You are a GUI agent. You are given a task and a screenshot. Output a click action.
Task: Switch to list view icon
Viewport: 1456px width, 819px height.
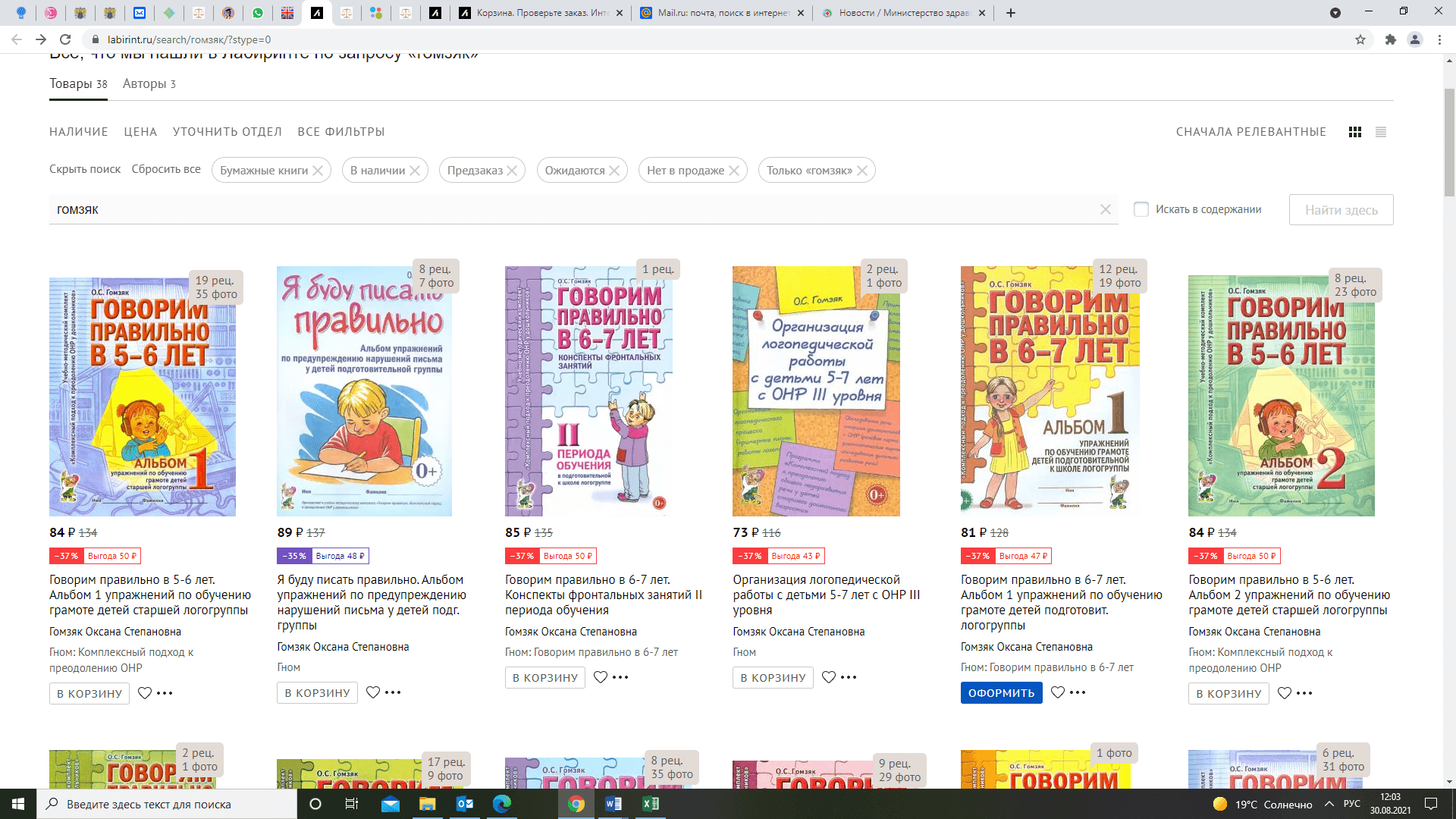pos(1381,132)
